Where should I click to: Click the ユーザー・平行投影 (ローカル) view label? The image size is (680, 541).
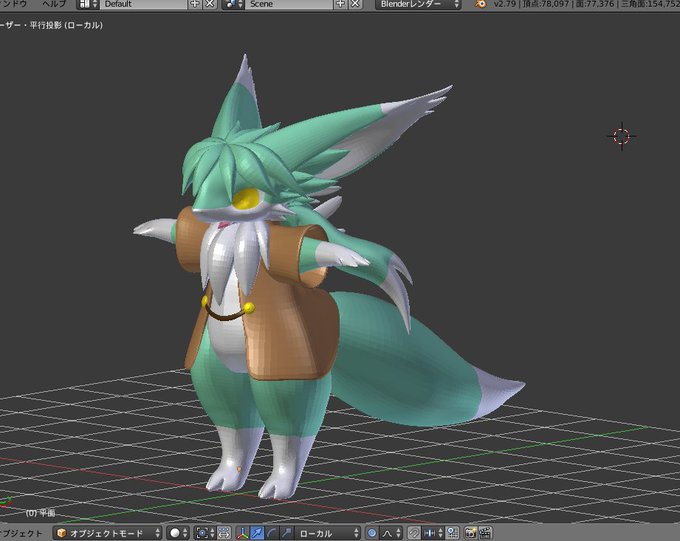click(51, 25)
